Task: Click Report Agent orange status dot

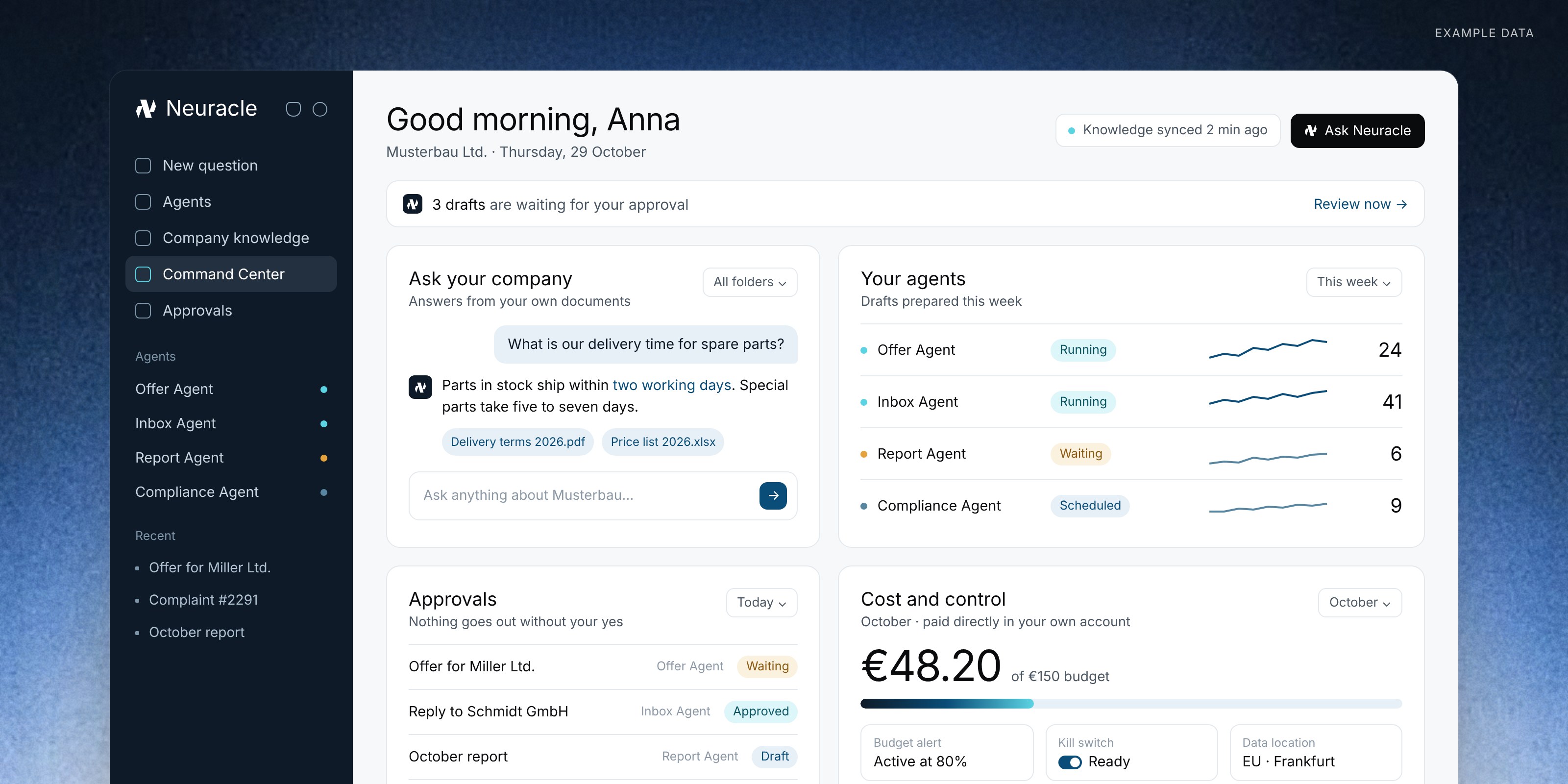Action: click(x=324, y=458)
